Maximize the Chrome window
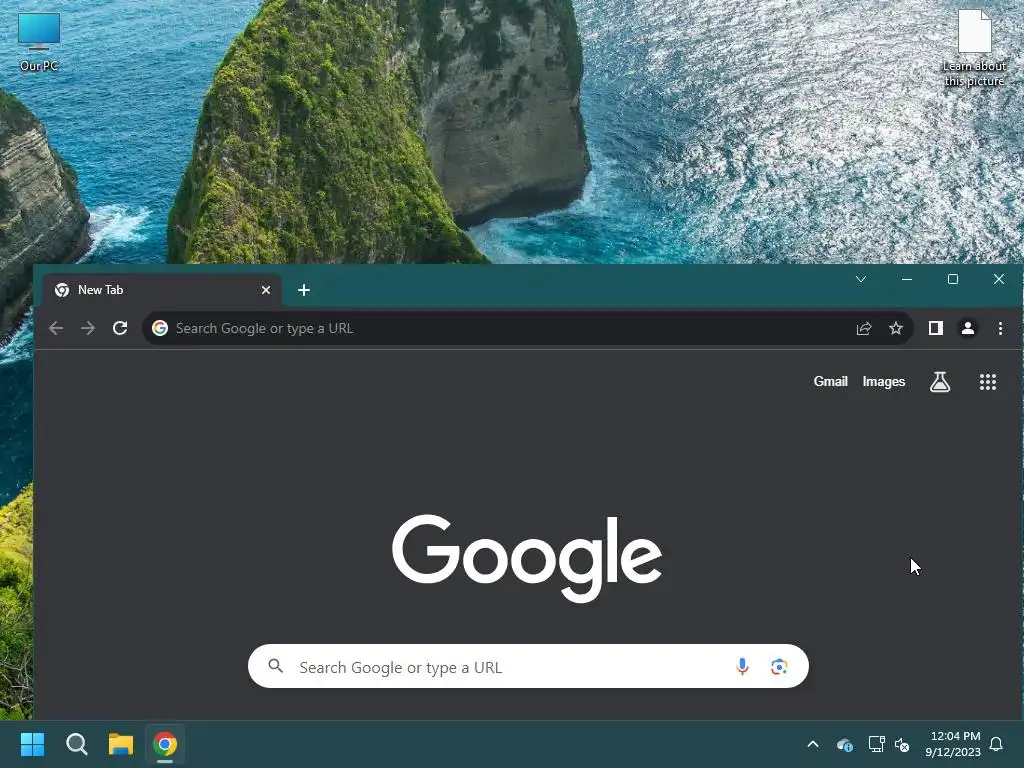The width and height of the screenshot is (1024, 768). point(953,279)
